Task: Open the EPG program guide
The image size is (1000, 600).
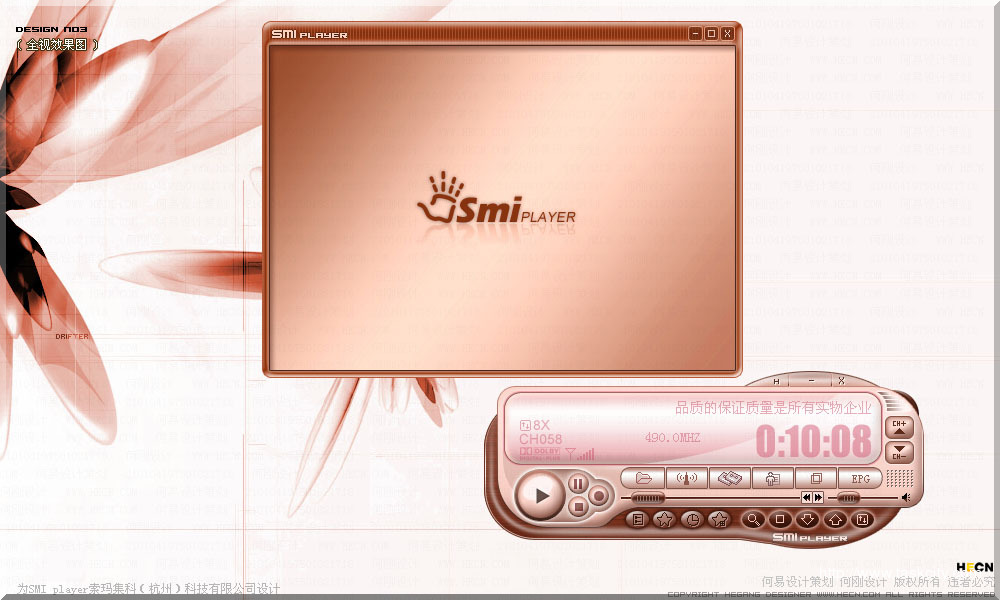Action: [x=860, y=479]
